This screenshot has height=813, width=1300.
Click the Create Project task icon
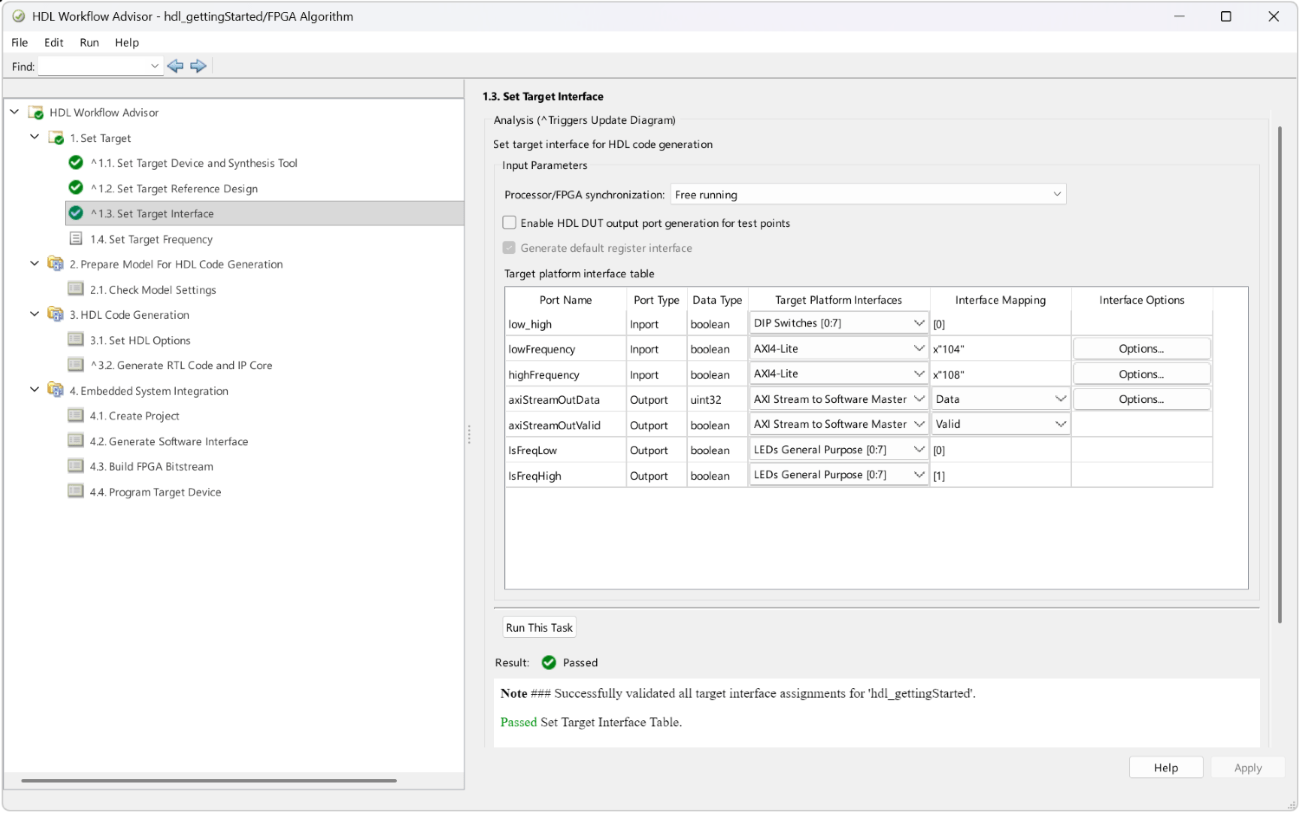coord(76,416)
